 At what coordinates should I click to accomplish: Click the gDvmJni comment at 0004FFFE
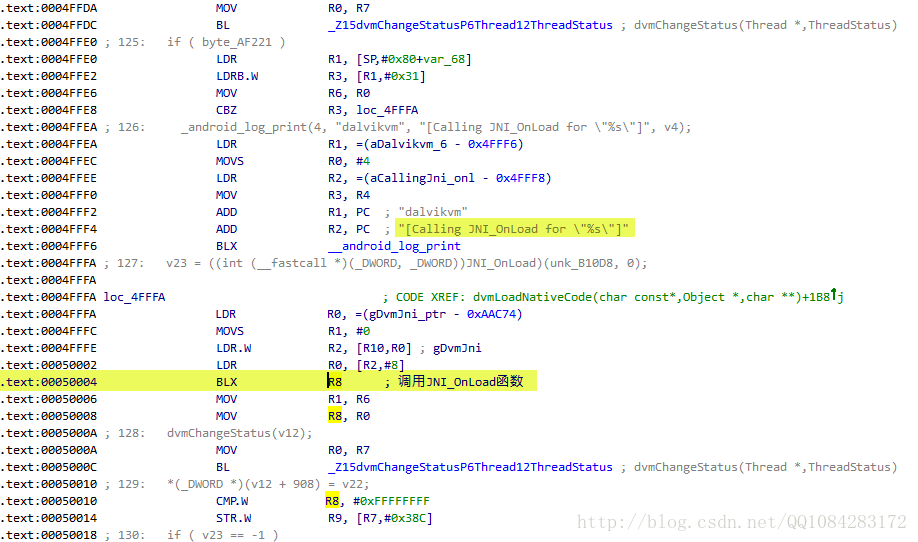point(457,348)
